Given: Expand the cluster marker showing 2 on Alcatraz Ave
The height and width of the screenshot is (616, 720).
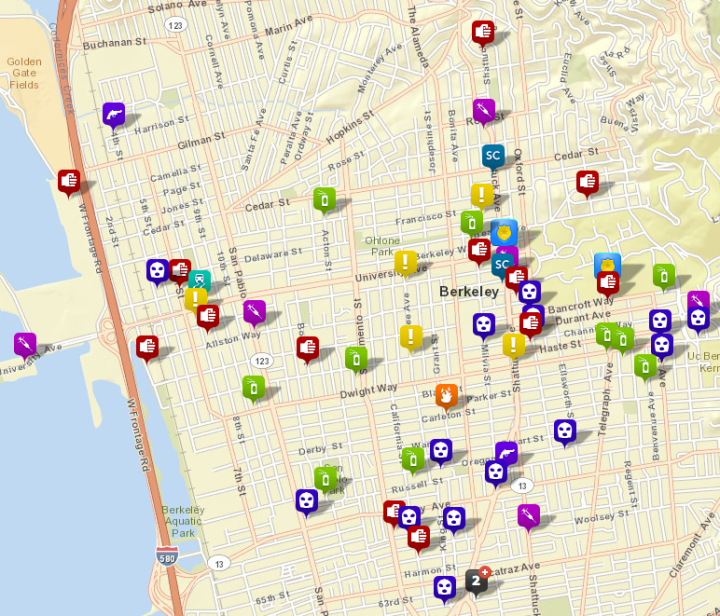Looking at the screenshot, I should (x=477, y=582).
